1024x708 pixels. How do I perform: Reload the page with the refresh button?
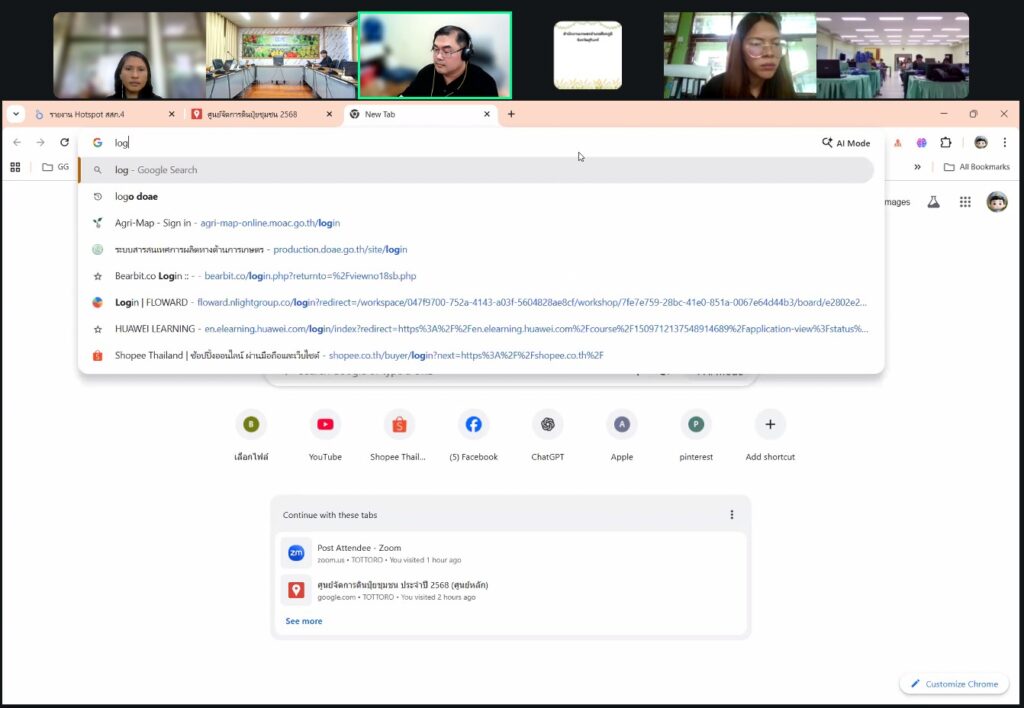65,143
